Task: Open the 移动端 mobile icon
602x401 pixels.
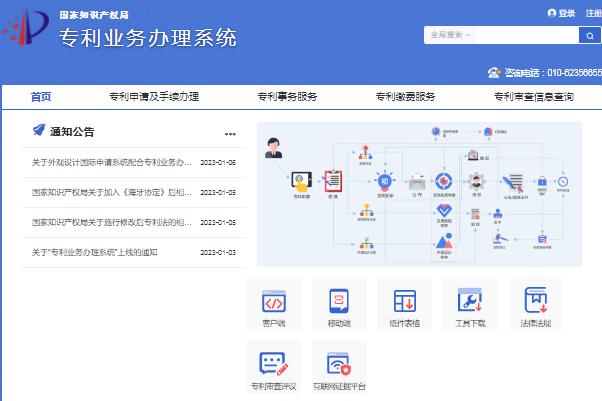Action: click(x=339, y=301)
